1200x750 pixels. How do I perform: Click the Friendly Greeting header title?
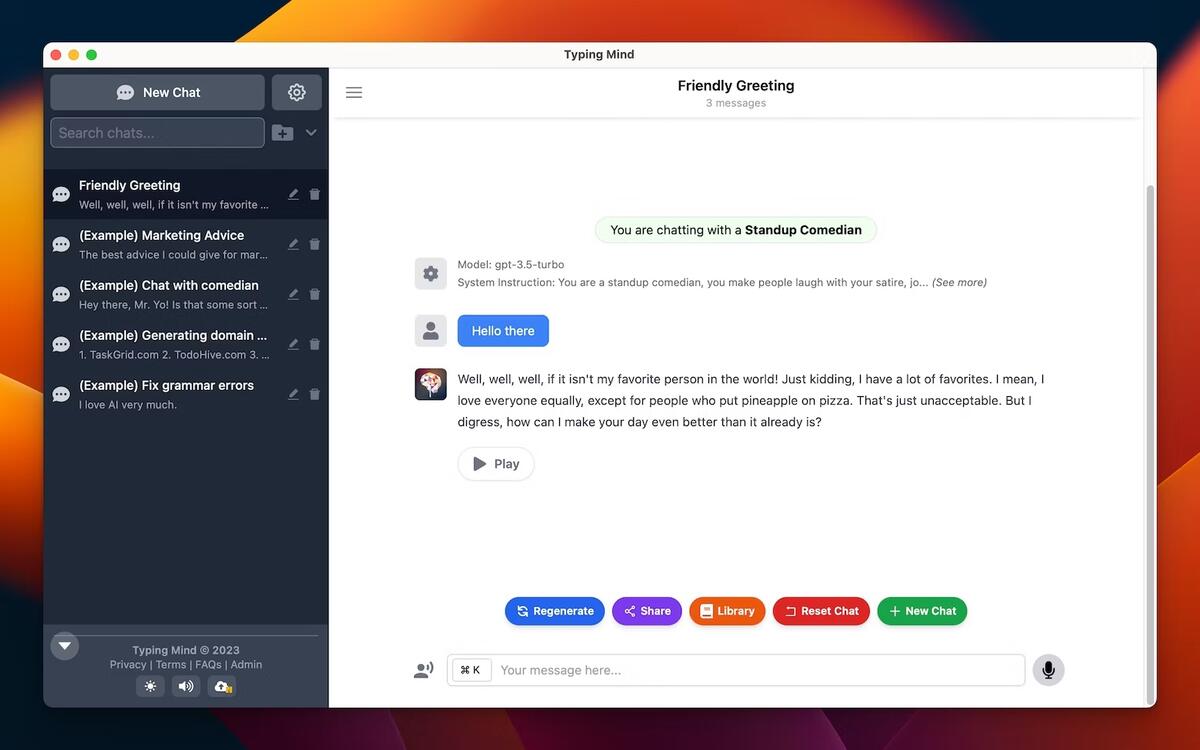[736, 86]
